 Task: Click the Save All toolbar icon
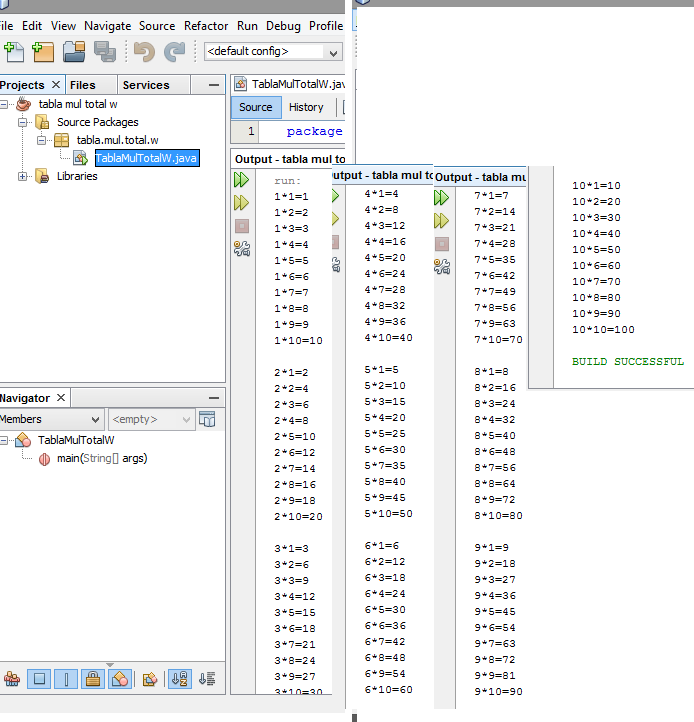[105, 52]
